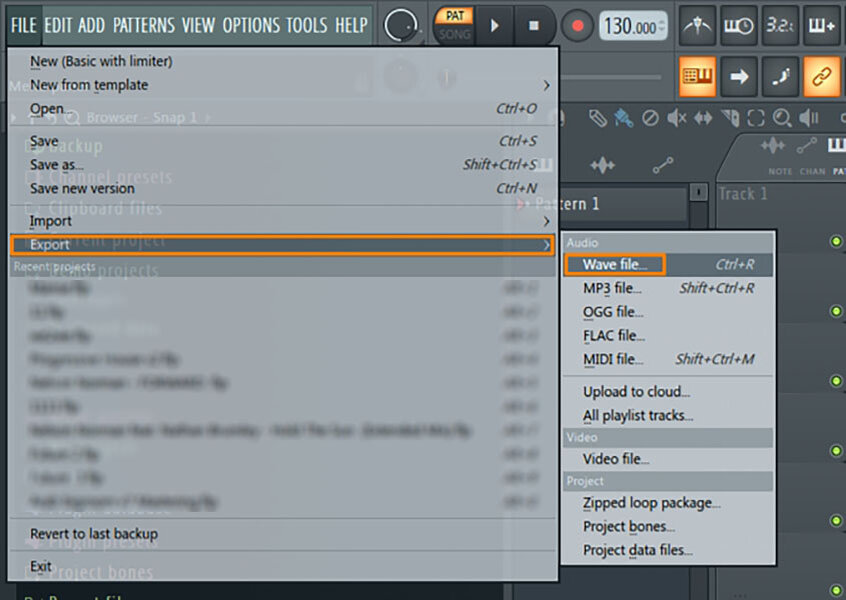The height and width of the screenshot is (600, 846).
Task: Expand New from template submenu
Action: tap(282, 85)
